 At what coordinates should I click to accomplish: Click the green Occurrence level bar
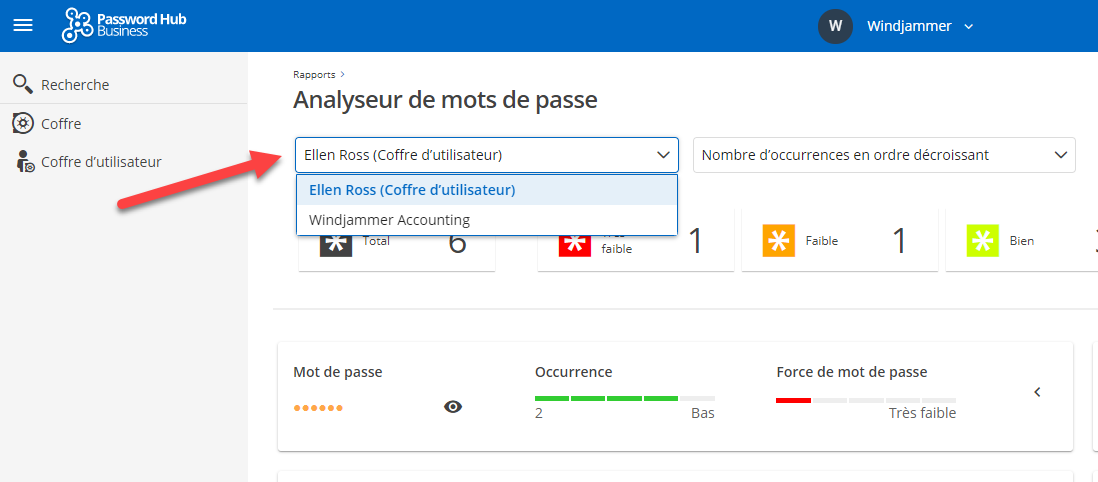pos(606,398)
